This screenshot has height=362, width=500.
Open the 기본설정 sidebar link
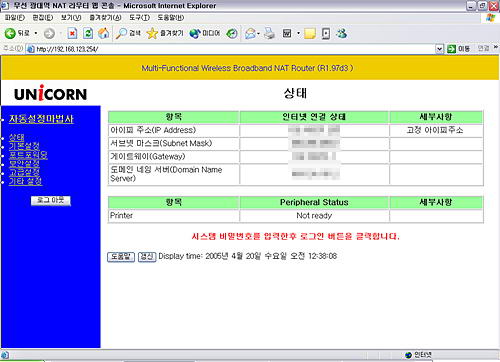point(24,146)
